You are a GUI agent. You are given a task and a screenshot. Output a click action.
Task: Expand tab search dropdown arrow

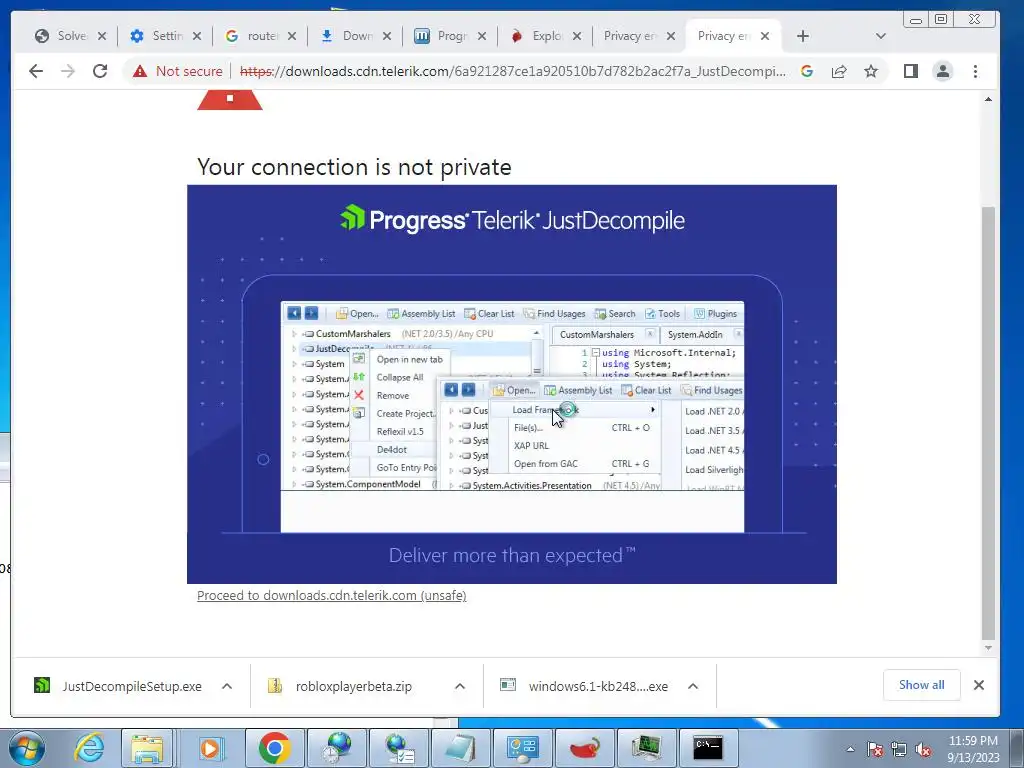pyautogui.click(x=880, y=36)
